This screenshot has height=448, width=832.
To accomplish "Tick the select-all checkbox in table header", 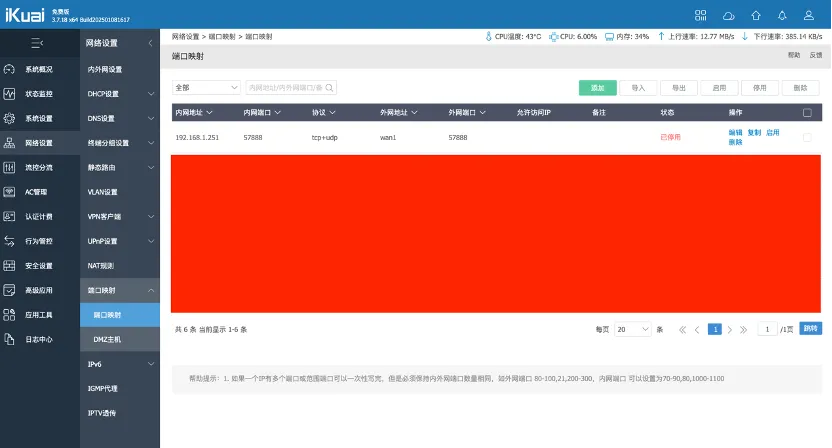I will tap(807, 113).
